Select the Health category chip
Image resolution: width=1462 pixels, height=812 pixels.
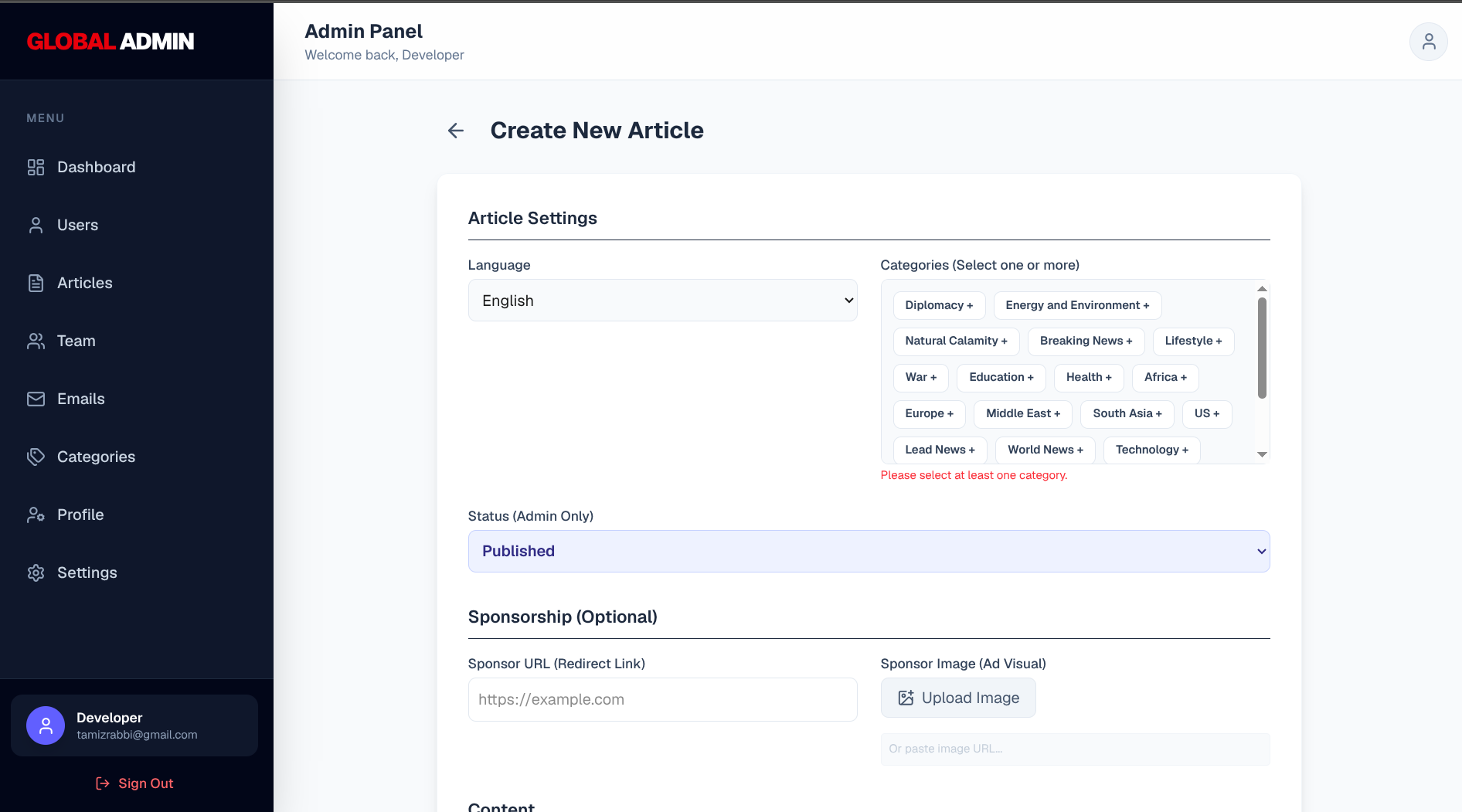1089,377
